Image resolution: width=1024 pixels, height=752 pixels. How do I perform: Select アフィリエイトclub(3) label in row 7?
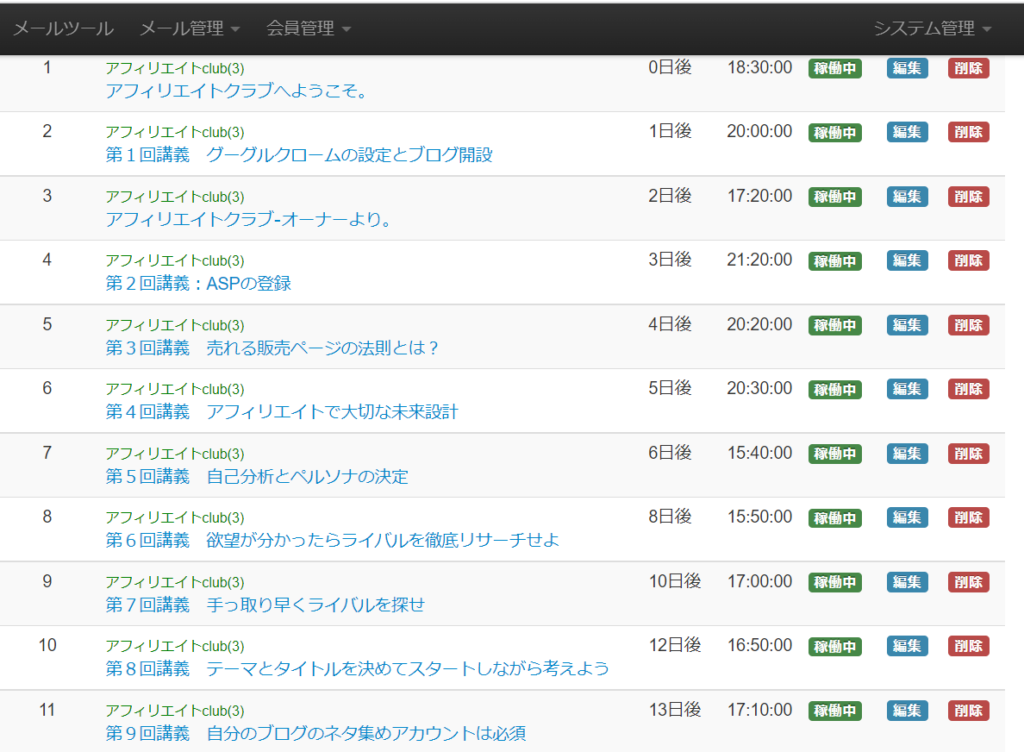click(175, 454)
